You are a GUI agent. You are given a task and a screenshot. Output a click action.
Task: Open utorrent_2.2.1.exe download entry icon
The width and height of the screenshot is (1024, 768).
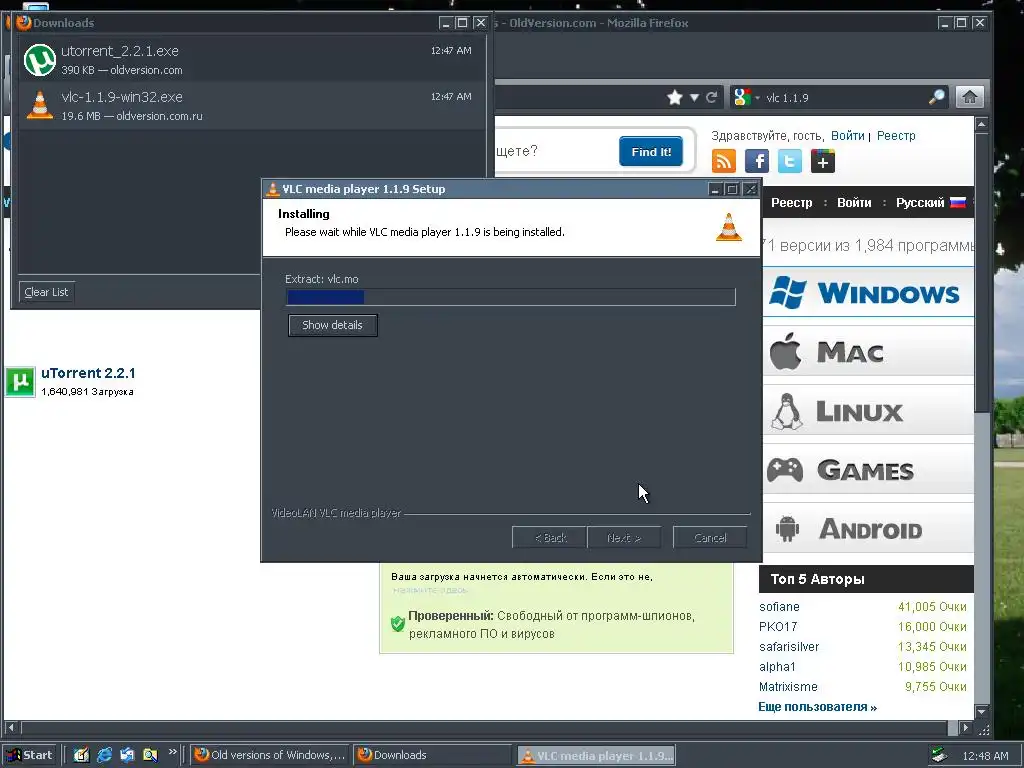pyautogui.click(x=40, y=60)
